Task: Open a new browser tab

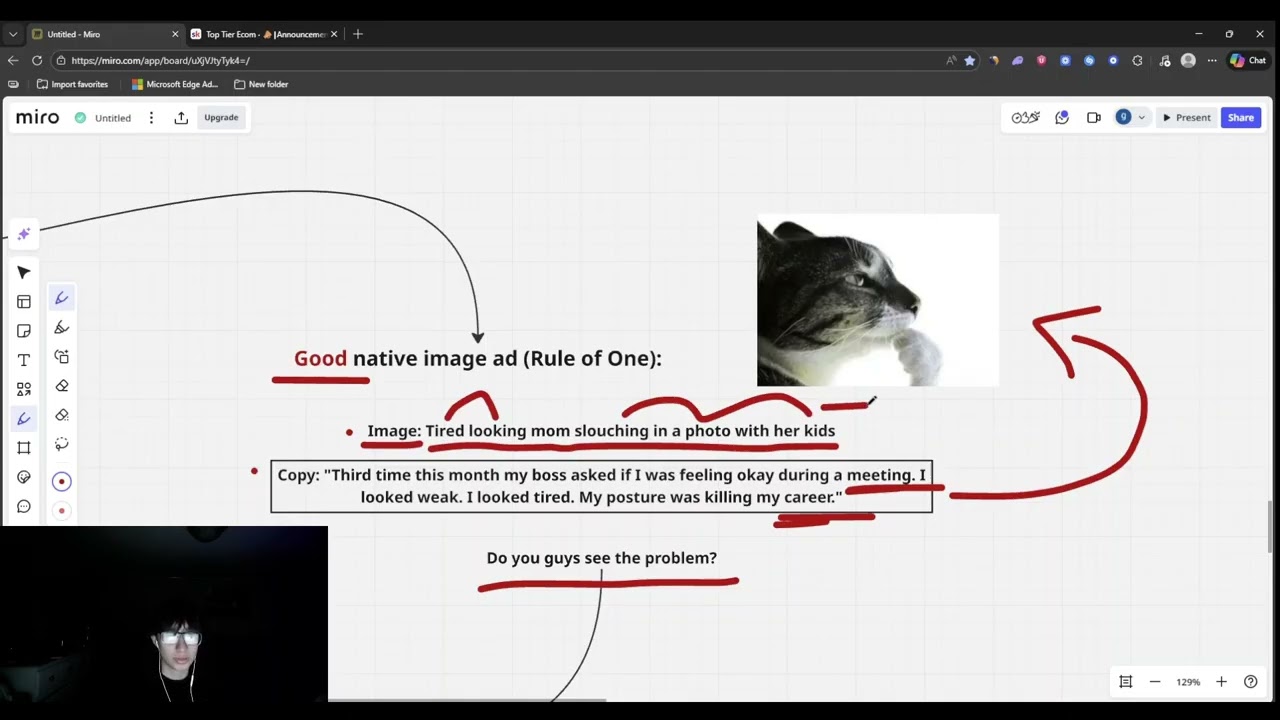Action: pos(358,34)
